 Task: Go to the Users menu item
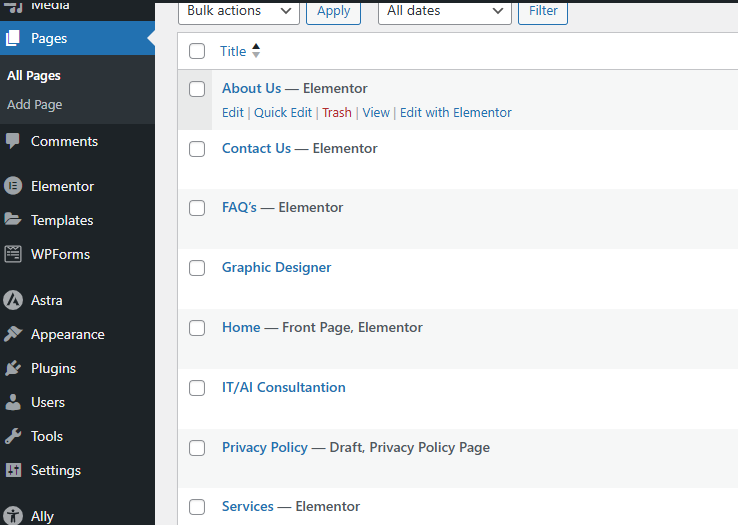[x=47, y=402]
